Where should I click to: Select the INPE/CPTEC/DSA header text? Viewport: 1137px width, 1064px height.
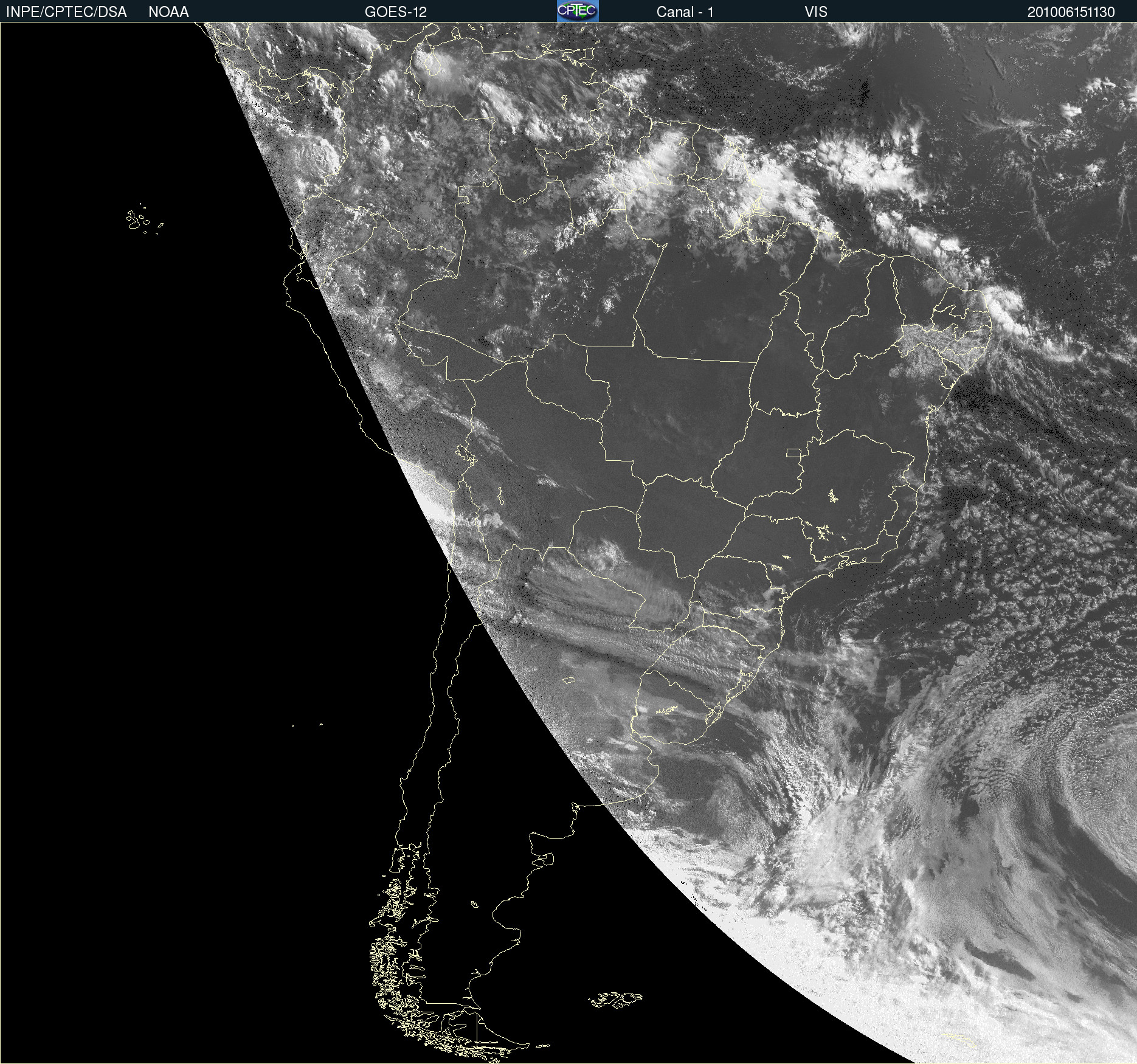coord(66,12)
